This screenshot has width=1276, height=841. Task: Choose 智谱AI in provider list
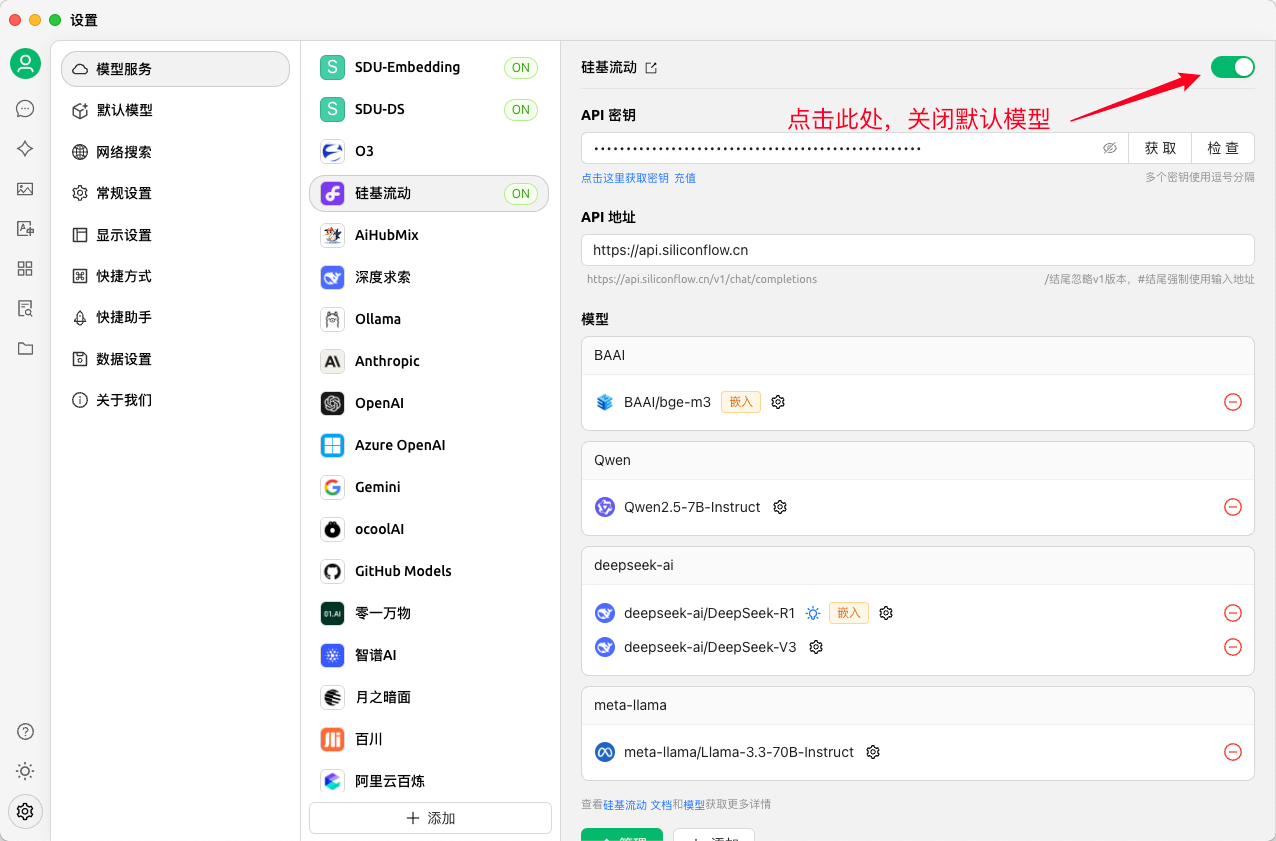click(429, 655)
